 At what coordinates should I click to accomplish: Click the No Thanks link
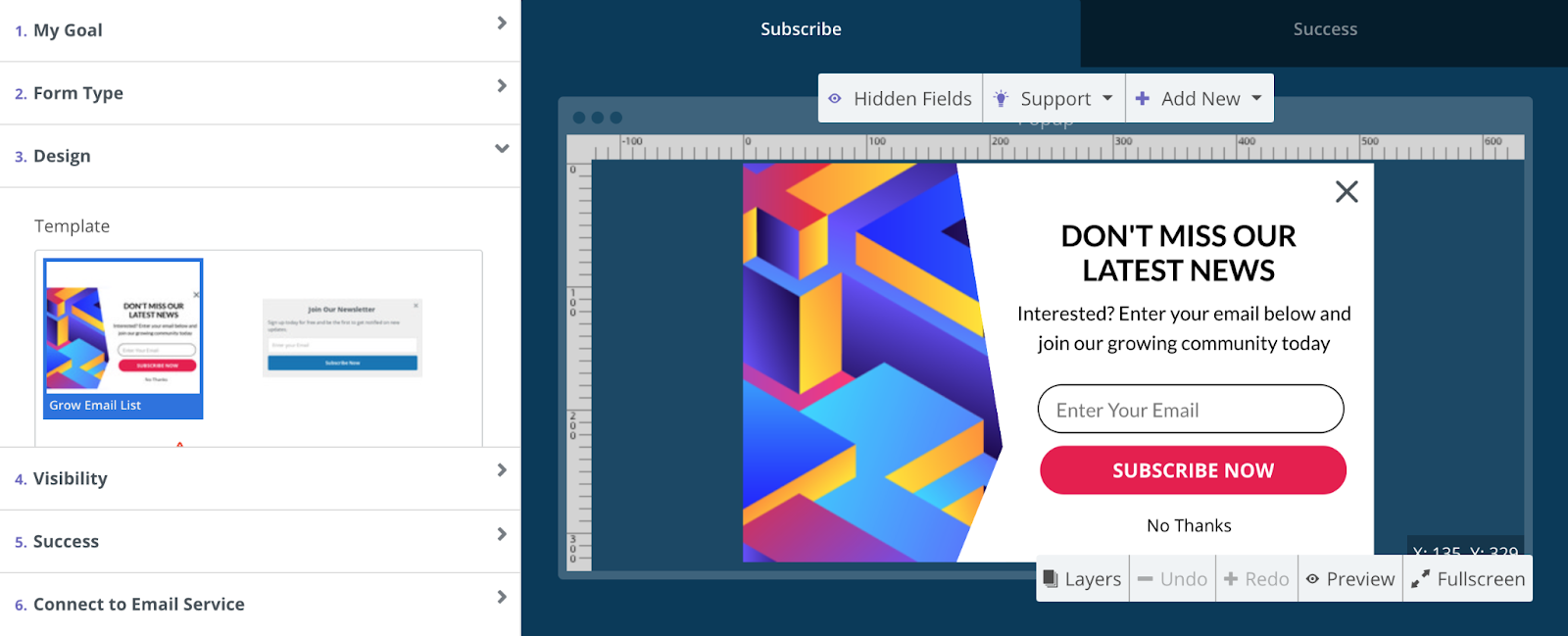(1189, 526)
